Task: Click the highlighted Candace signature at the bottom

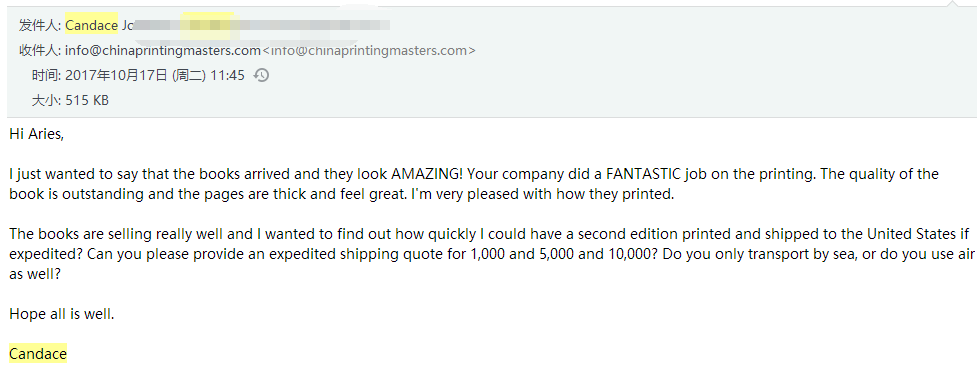Action: coord(38,354)
